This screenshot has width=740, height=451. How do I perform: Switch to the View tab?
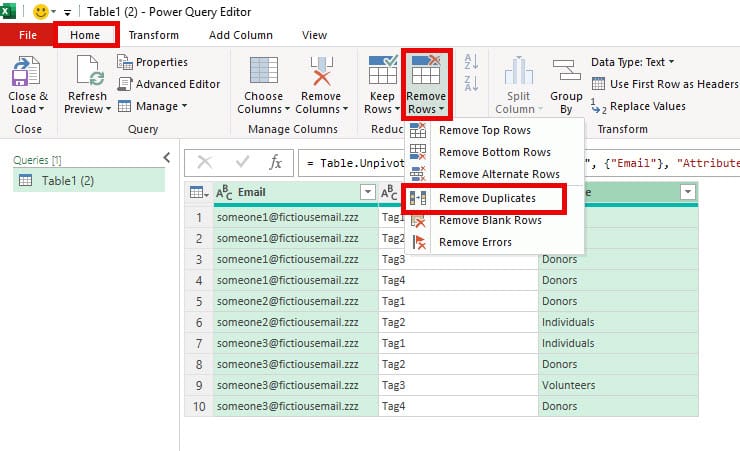[x=314, y=35]
